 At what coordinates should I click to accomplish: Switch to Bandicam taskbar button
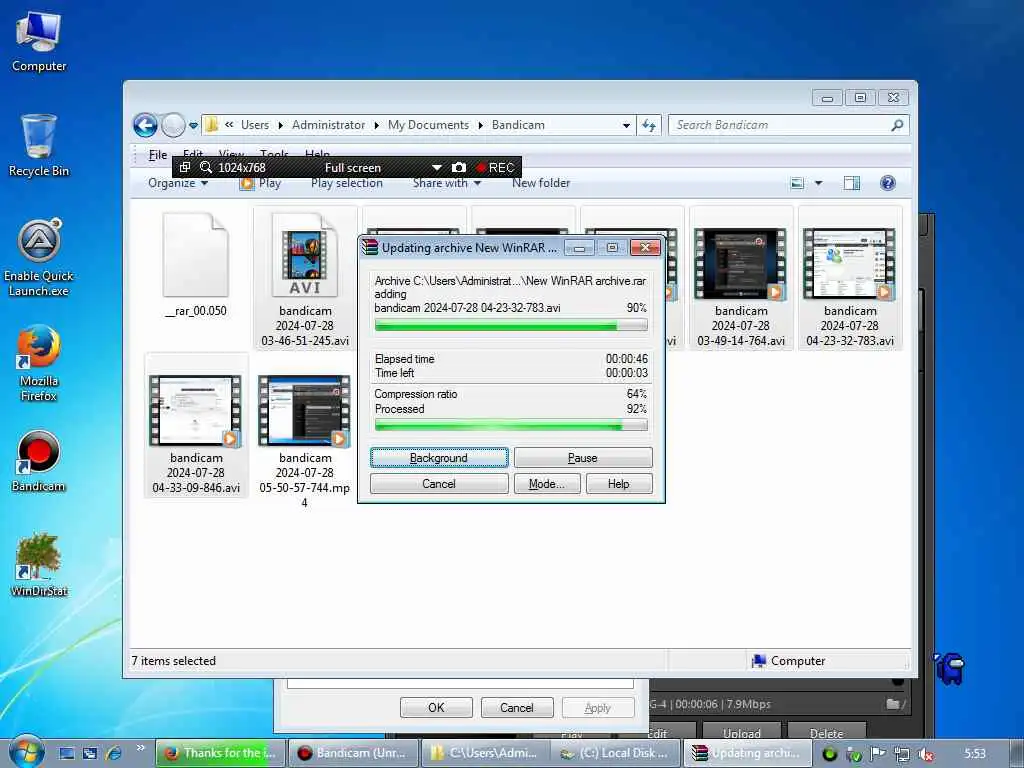coord(353,753)
